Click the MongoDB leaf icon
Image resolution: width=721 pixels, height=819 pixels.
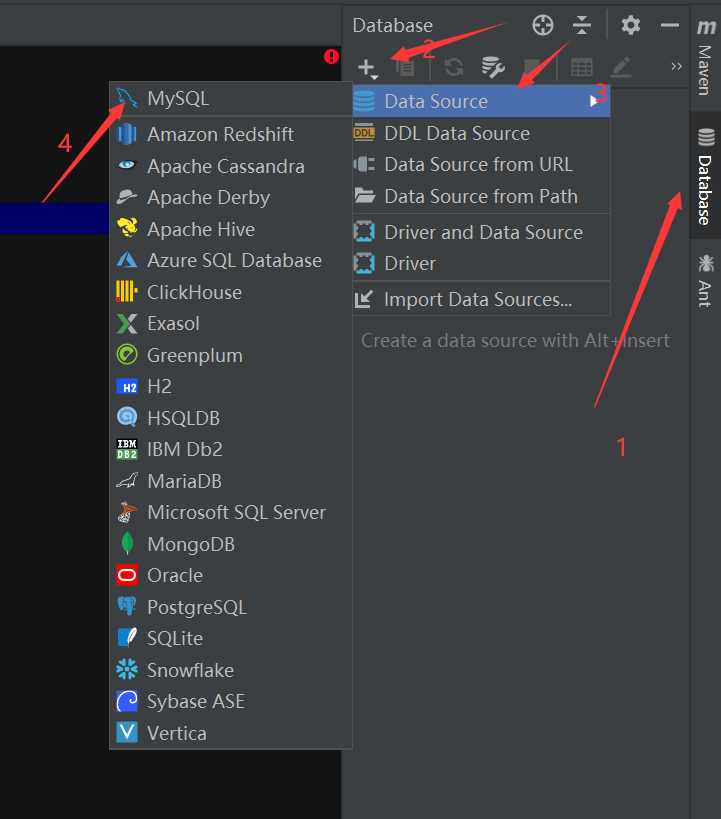[127, 544]
